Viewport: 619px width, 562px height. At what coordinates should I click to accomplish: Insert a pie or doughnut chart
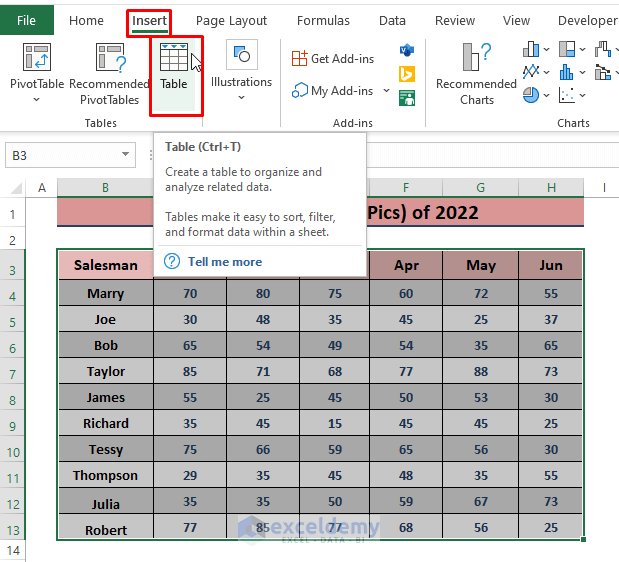[x=531, y=95]
